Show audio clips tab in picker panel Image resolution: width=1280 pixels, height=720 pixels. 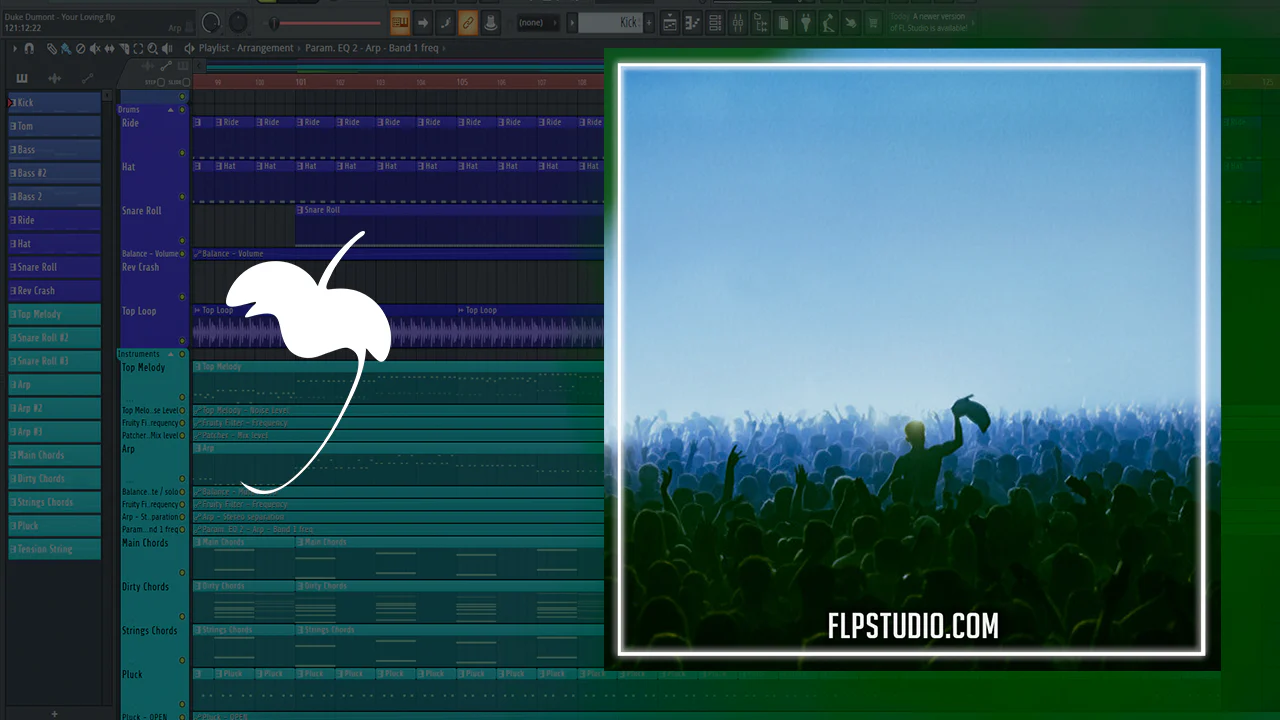(x=54, y=78)
